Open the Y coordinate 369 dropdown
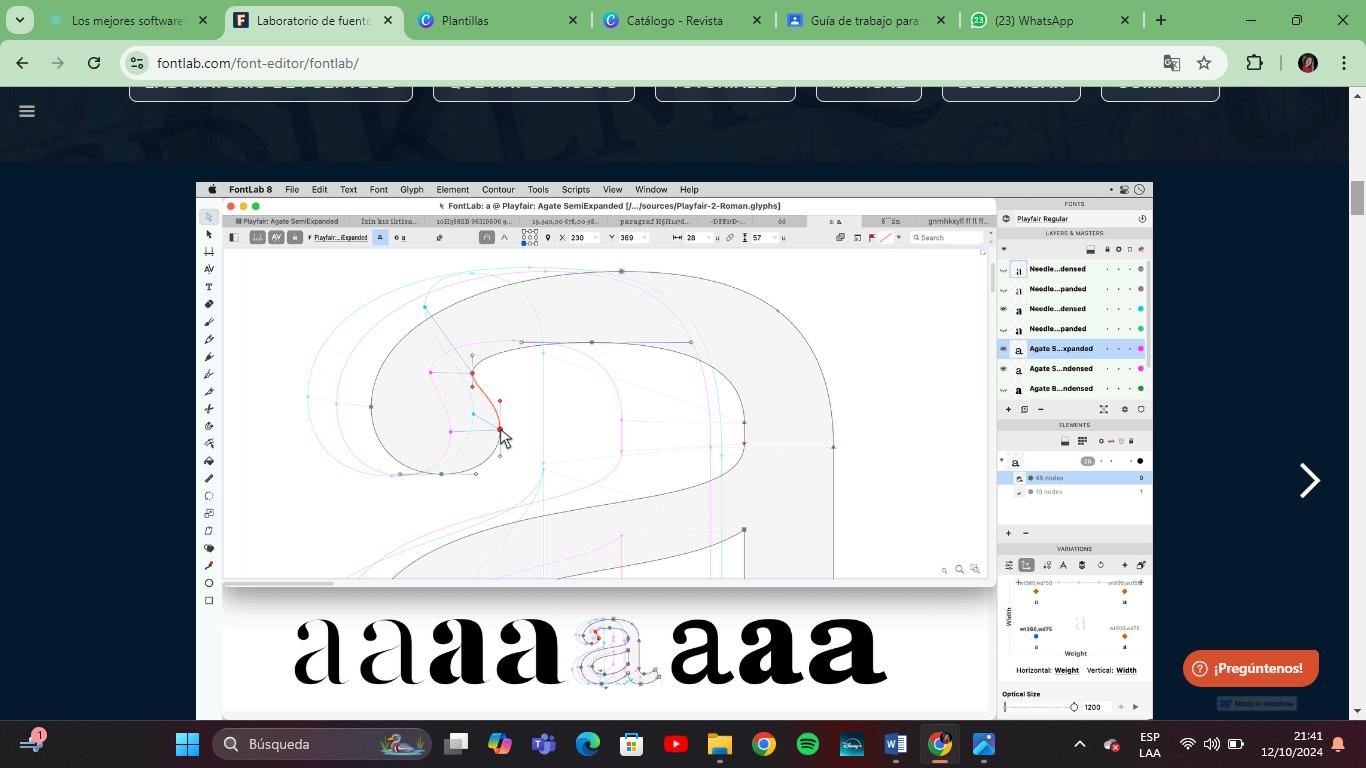 (x=645, y=238)
